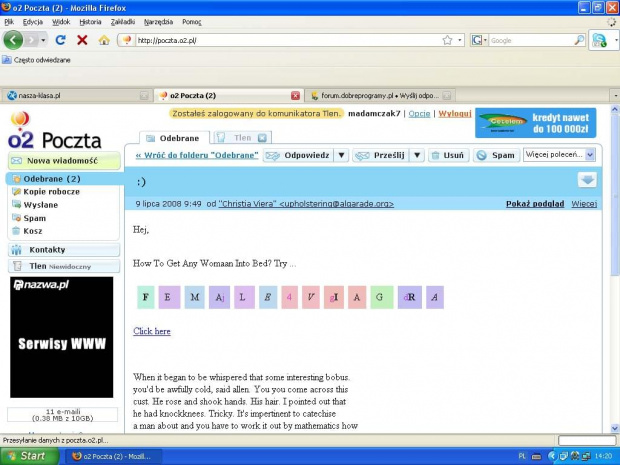Stop loading with the red X icon

(x=82, y=40)
